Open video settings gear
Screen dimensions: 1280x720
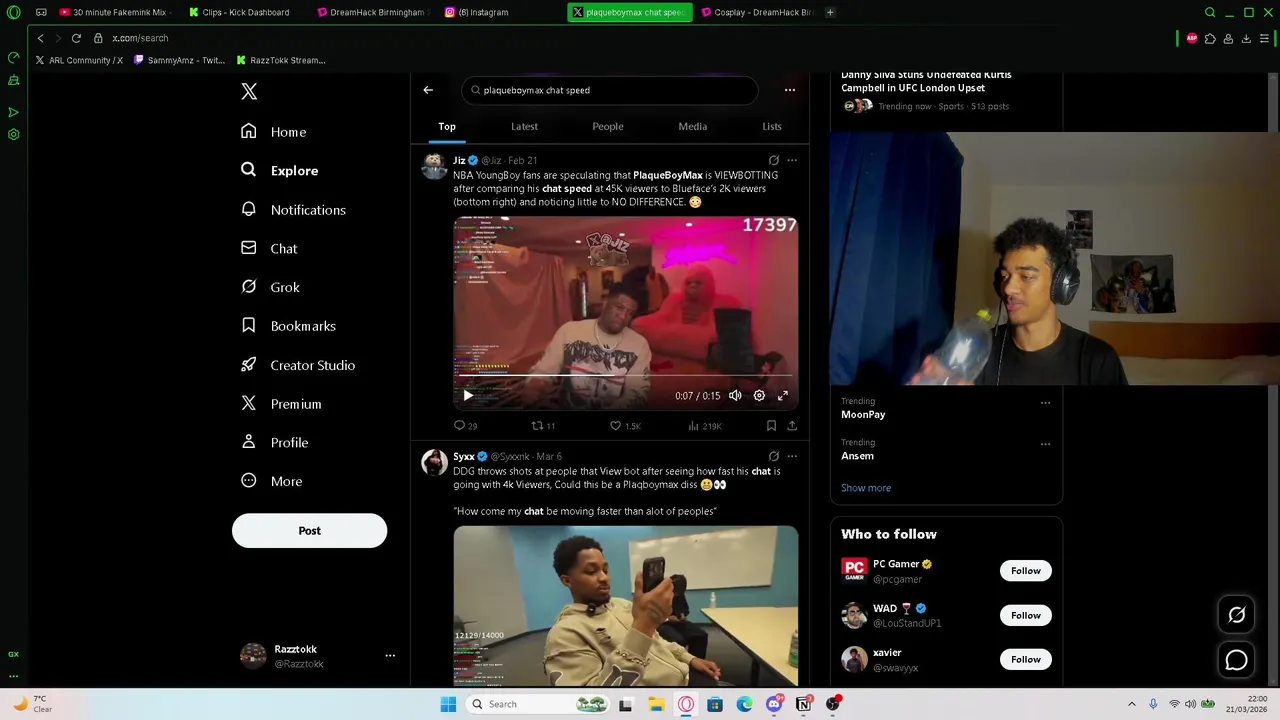759,396
